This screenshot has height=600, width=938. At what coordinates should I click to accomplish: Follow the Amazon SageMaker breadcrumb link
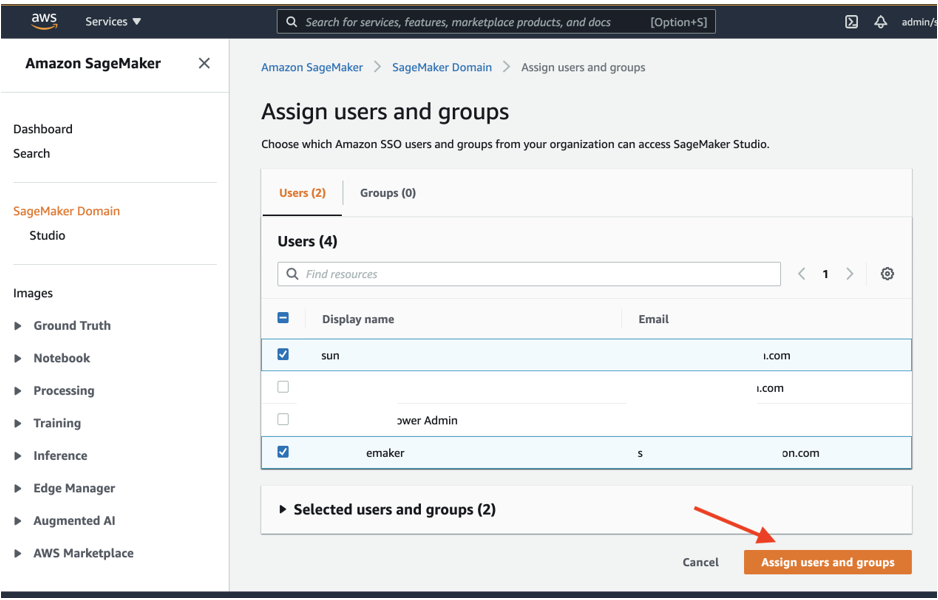click(x=312, y=68)
